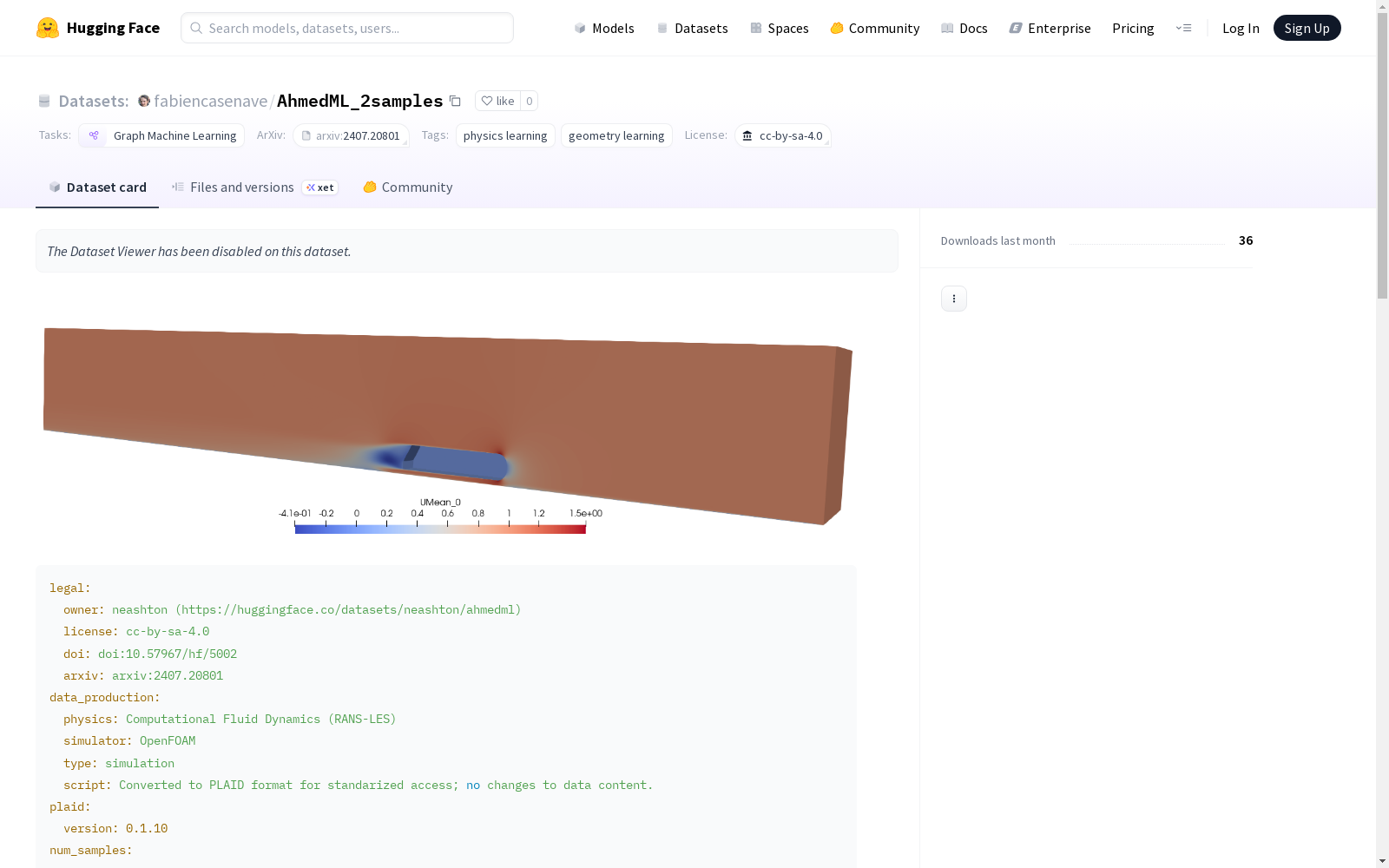This screenshot has width=1389, height=868.
Task: Click the downloads count 36
Action: click(x=1246, y=240)
